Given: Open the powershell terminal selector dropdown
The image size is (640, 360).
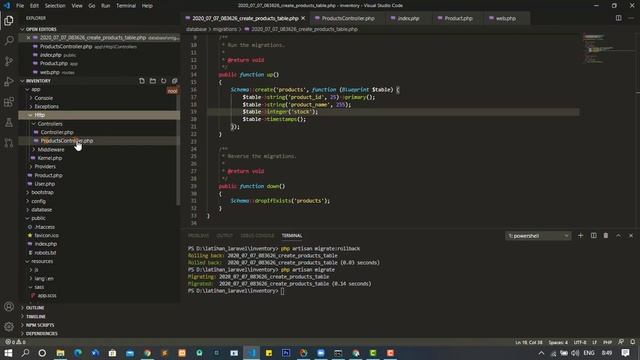Looking at the screenshot, I should [x=538, y=236].
